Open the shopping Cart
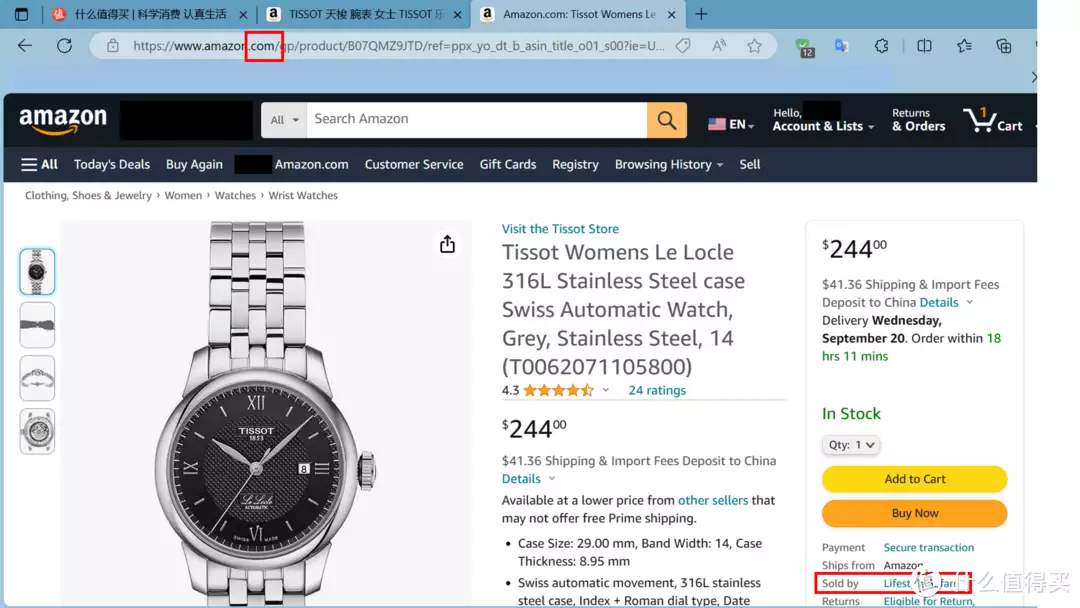 pyautogui.click(x=993, y=120)
